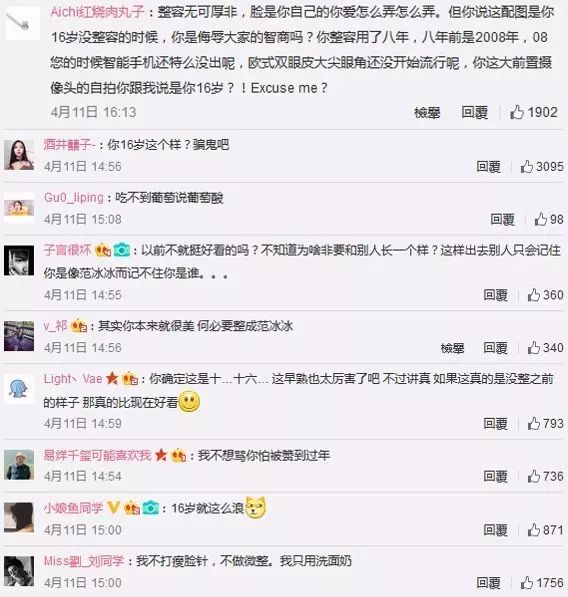The height and width of the screenshot is (597, 568).
Task: Open 酒井囍子's avatar thumbnail
Action: tap(19, 155)
